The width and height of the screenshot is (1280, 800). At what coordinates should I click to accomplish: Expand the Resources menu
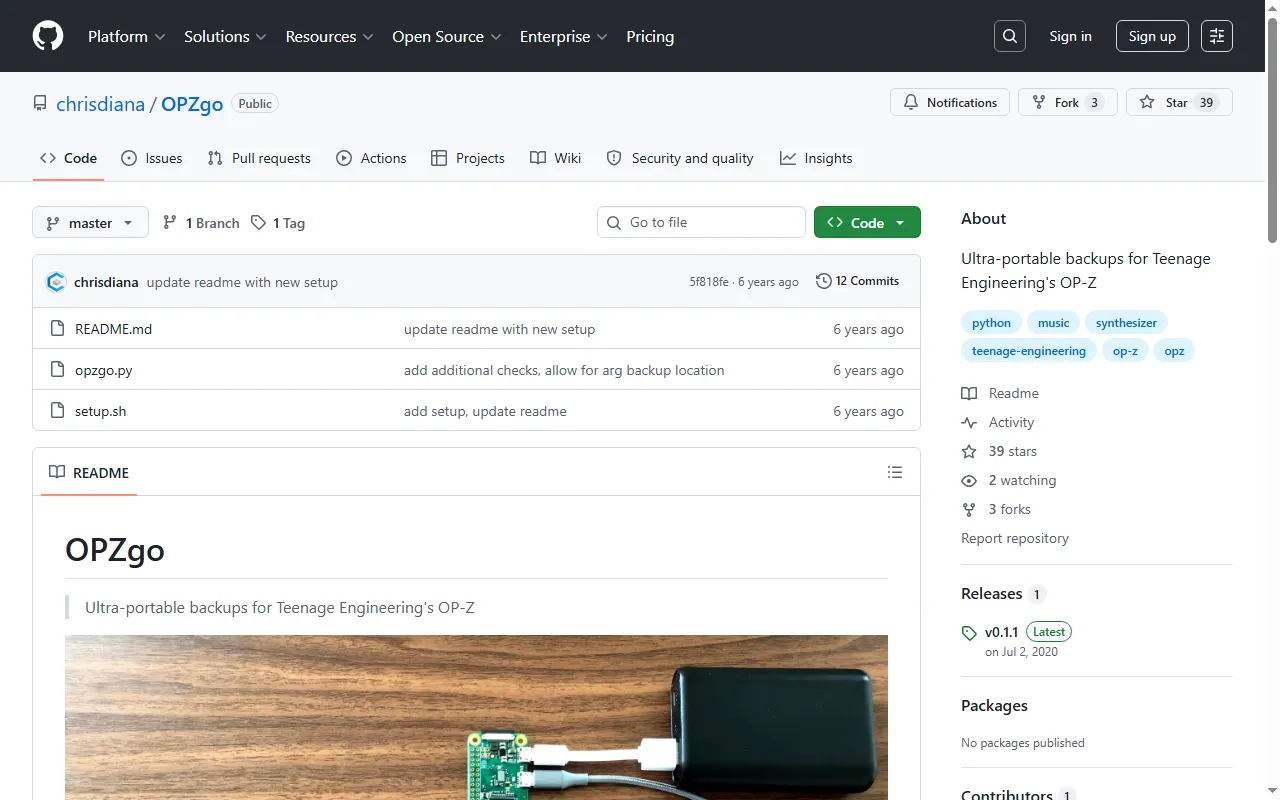[x=329, y=36]
